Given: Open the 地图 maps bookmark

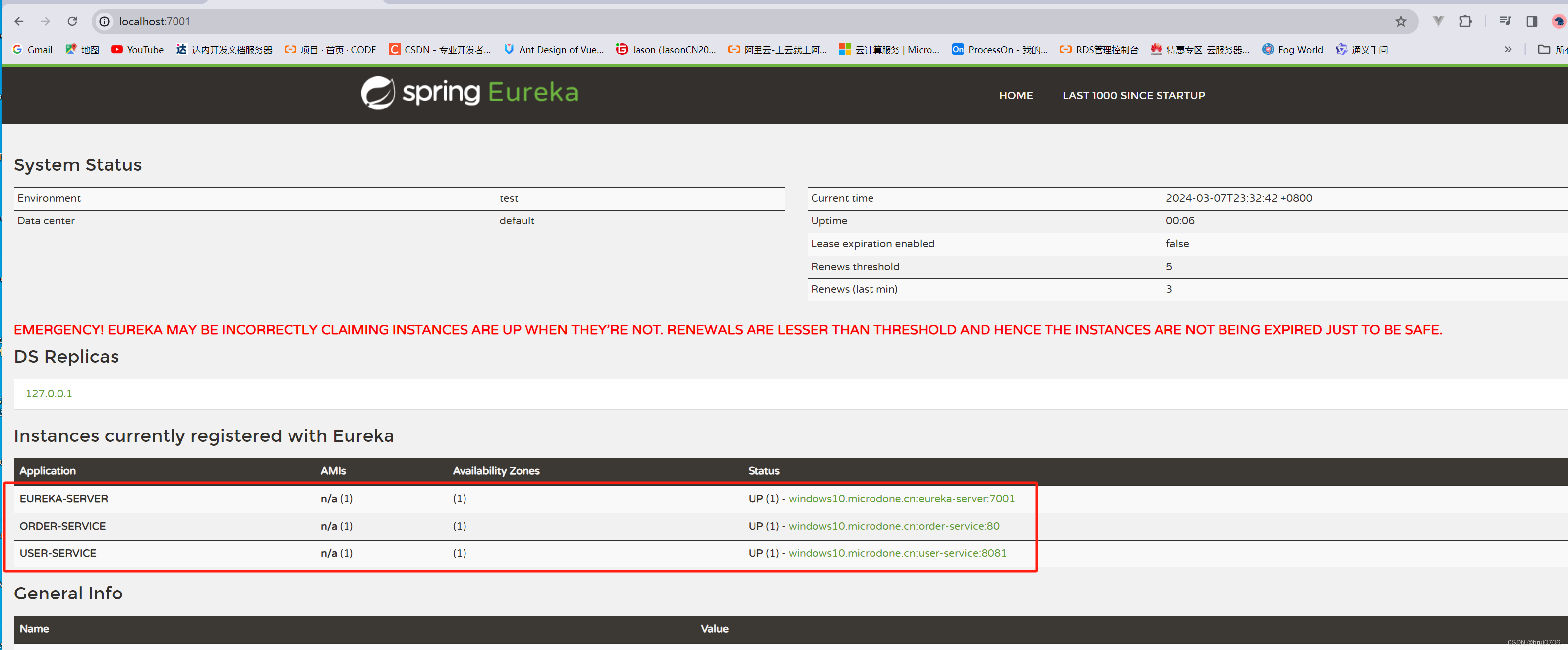Looking at the screenshot, I should [82, 49].
